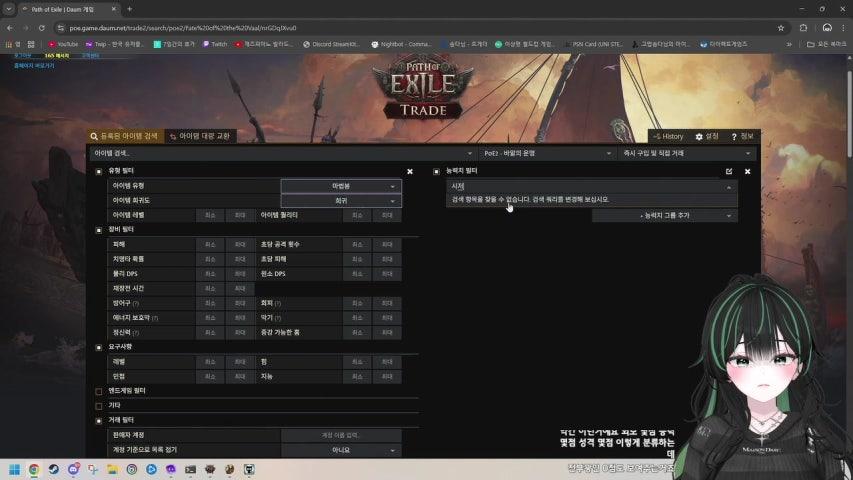Toggle the 거래 필터 group checkbox
Screen dimensions: 853x480
click(98, 421)
